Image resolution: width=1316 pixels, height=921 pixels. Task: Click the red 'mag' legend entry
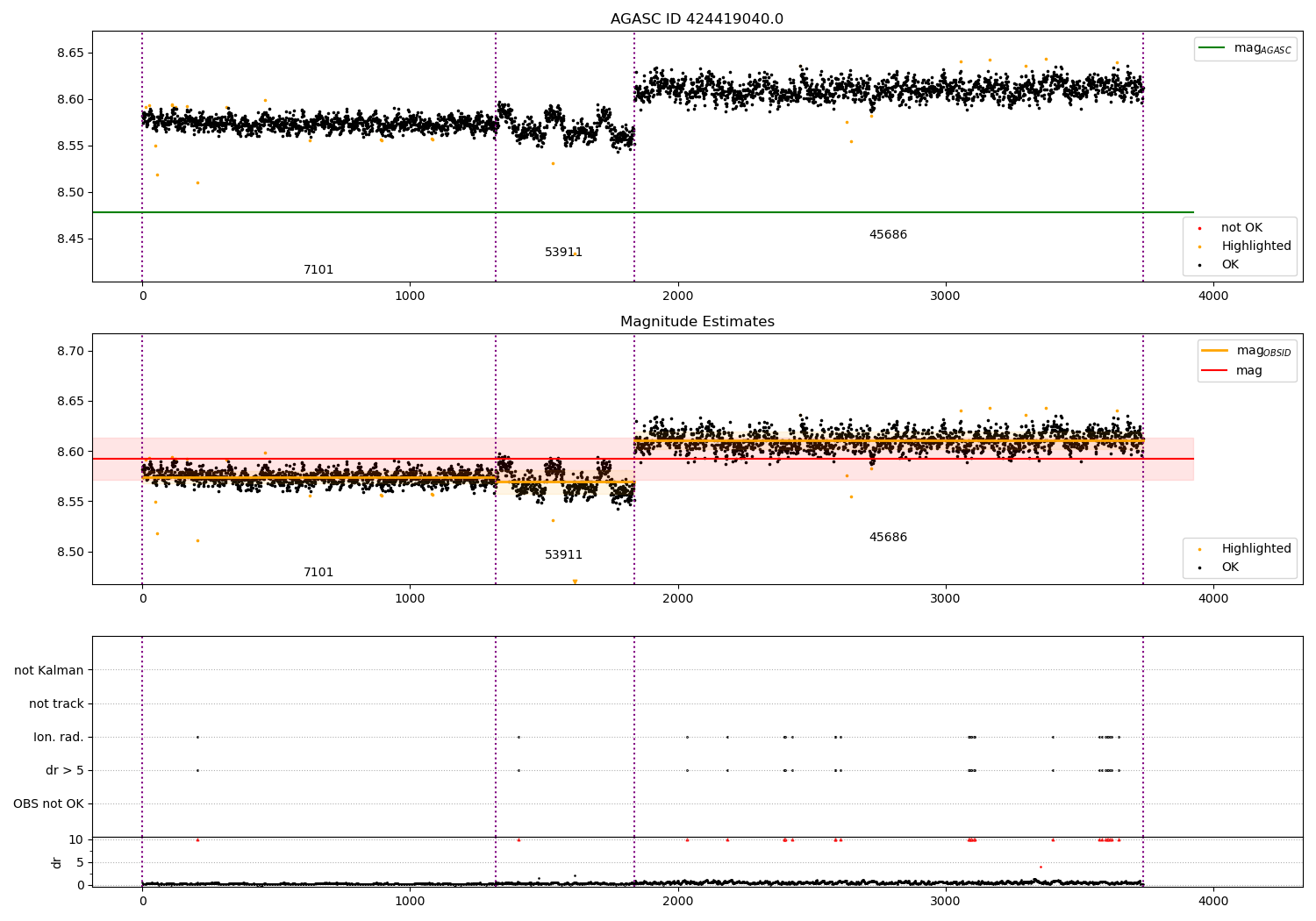1232,371
